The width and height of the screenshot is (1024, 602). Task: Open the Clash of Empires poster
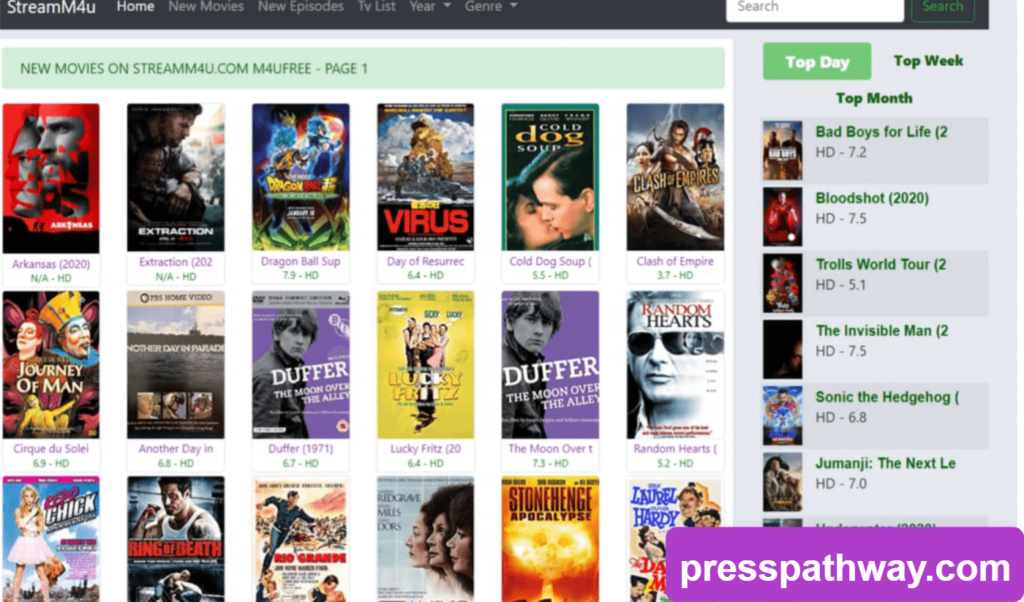pyautogui.click(x=675, y=177)
